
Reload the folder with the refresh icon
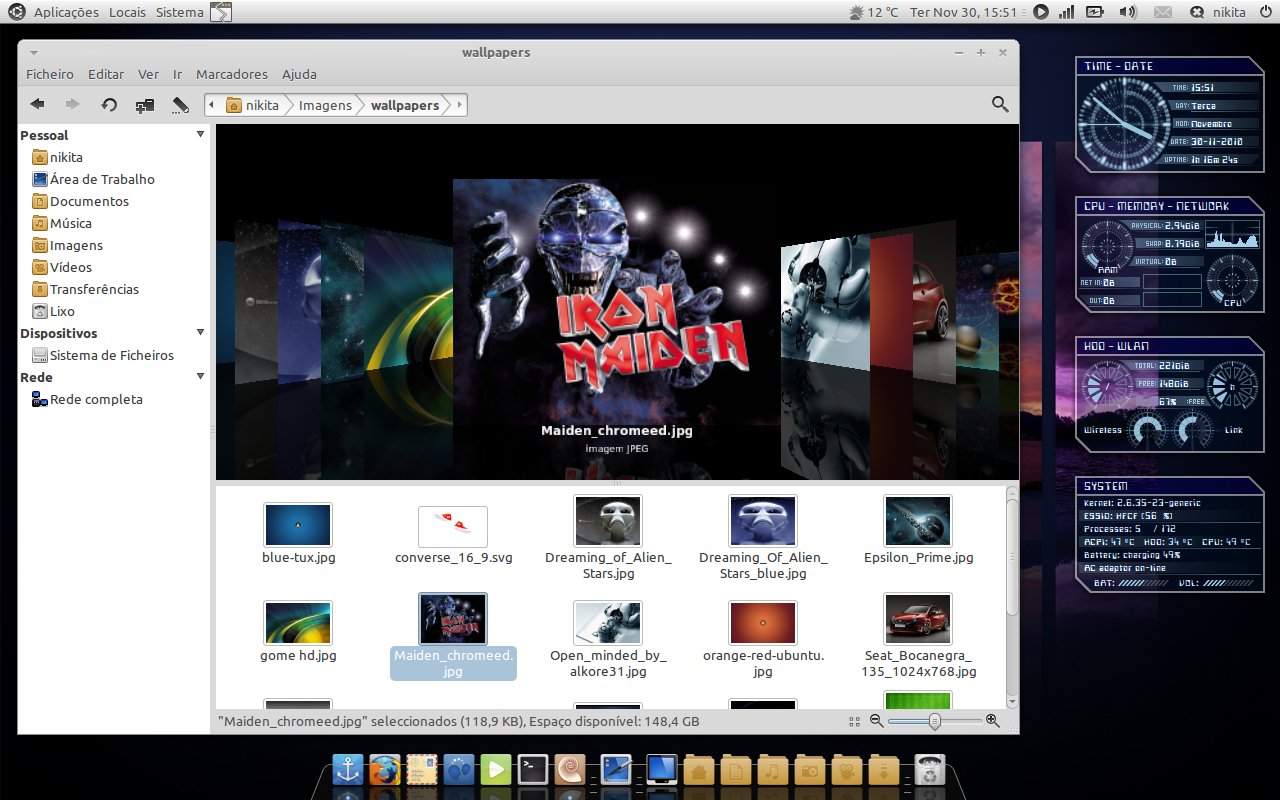pyautogui.click(x=109, y=104)
